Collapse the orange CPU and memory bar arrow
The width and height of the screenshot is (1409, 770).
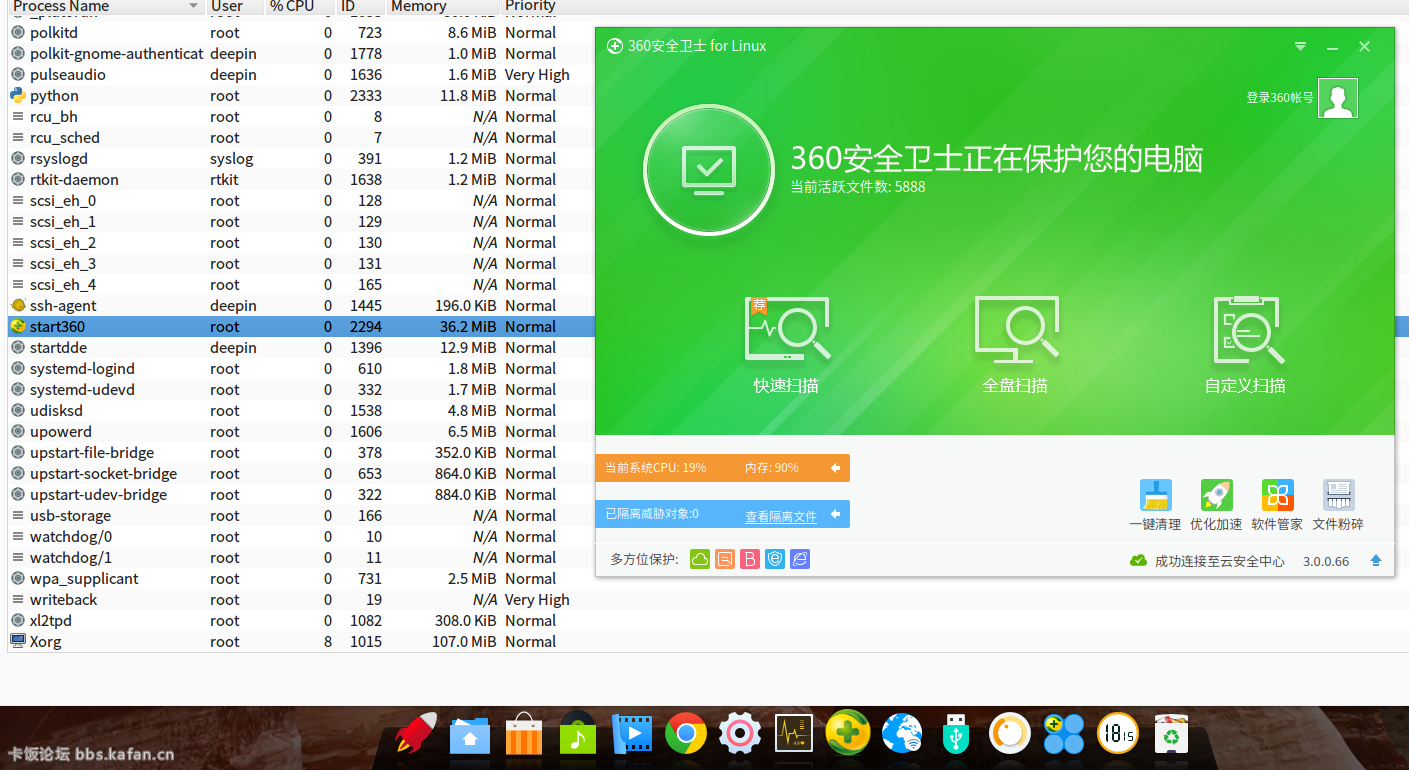tap(835, 468)
